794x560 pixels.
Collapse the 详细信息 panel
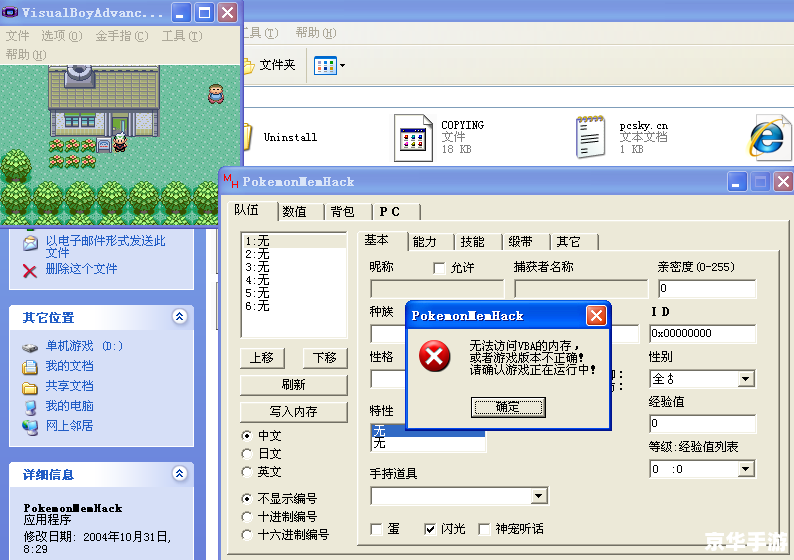point(179,474)
